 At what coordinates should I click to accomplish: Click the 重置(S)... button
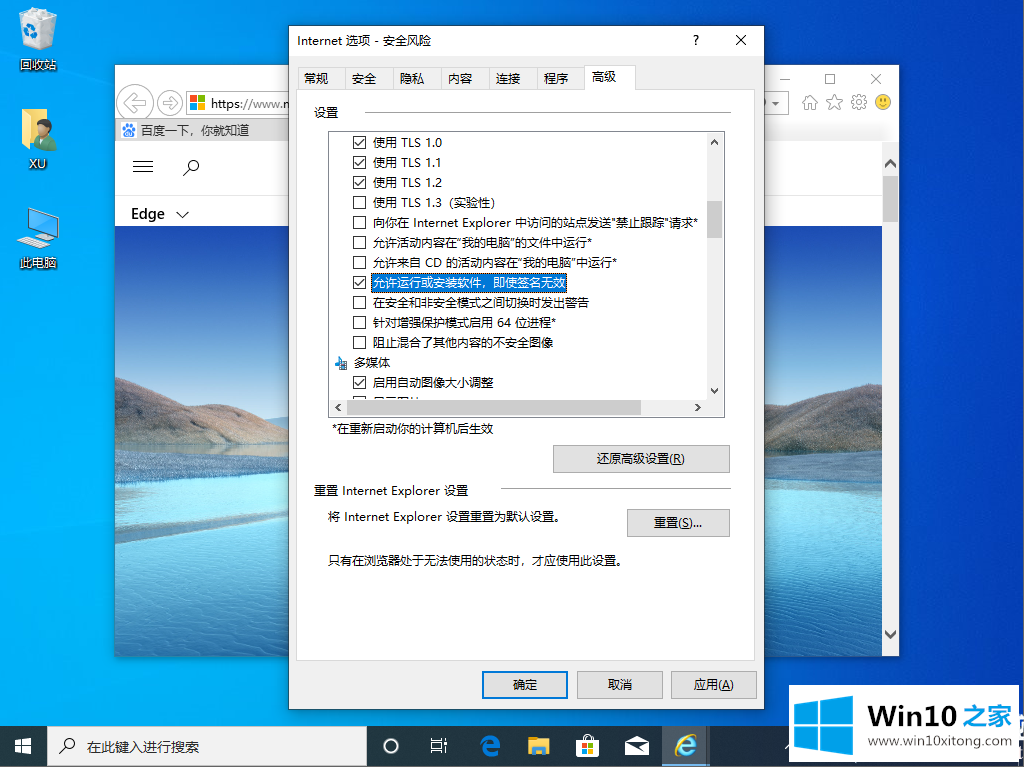pos(678,523)
